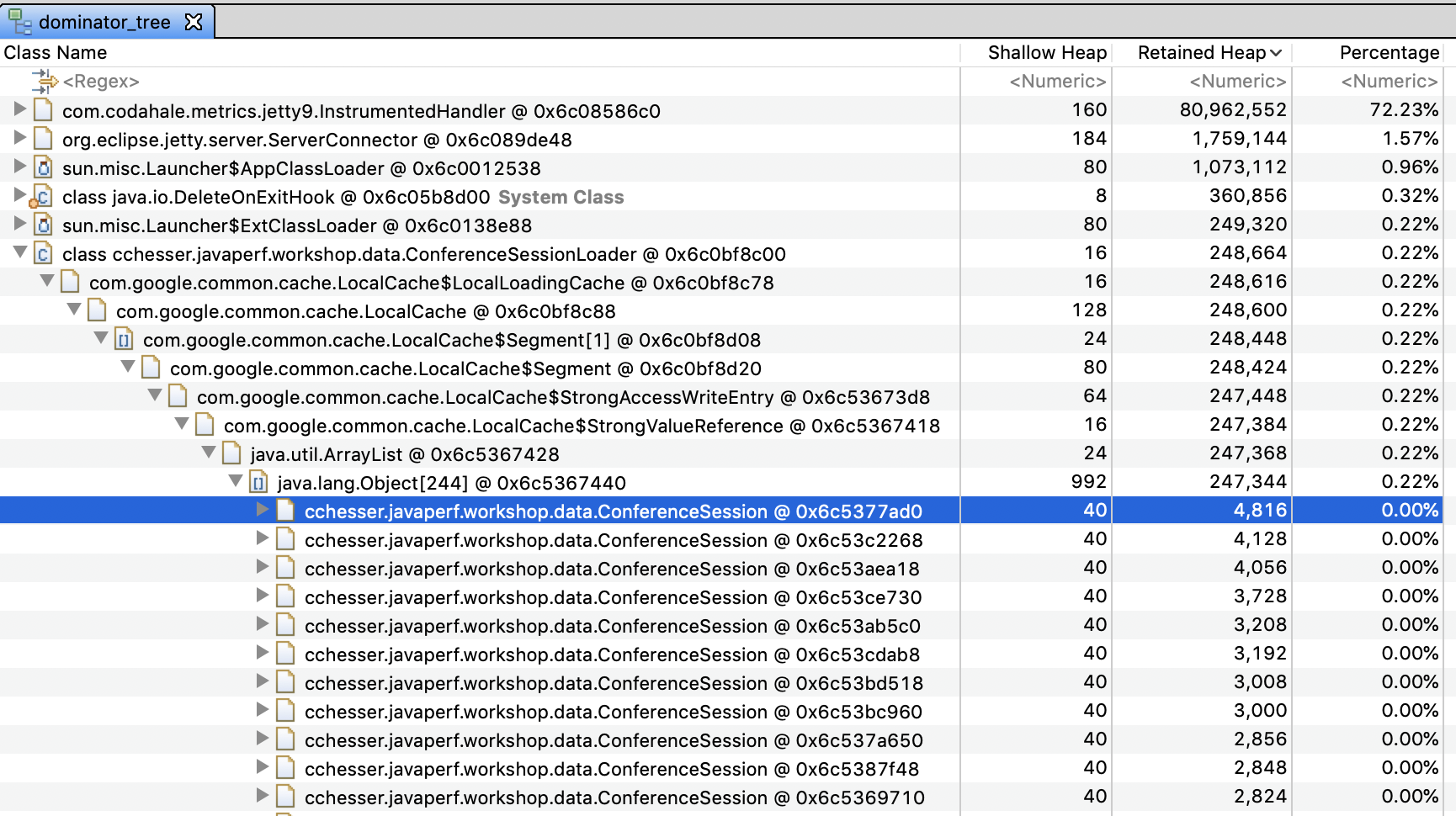Collapse the java.lang.Object[244] row

235,481
